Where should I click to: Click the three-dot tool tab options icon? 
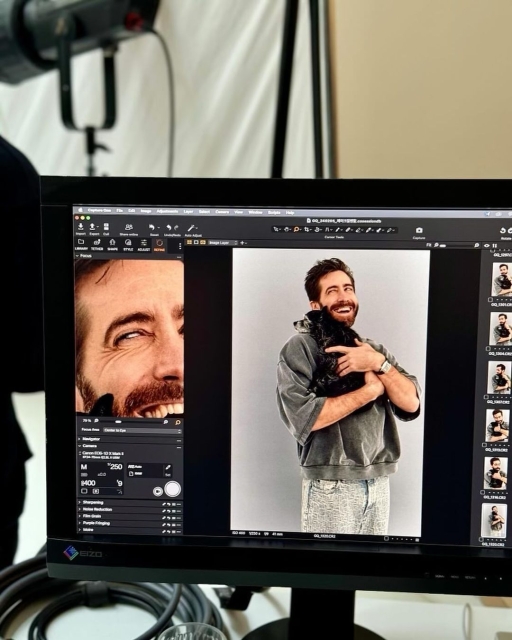coord(180,246)
